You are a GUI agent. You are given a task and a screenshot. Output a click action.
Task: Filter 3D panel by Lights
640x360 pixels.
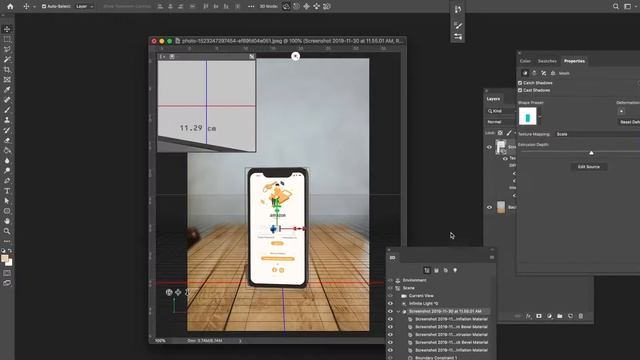pos(455,270)
